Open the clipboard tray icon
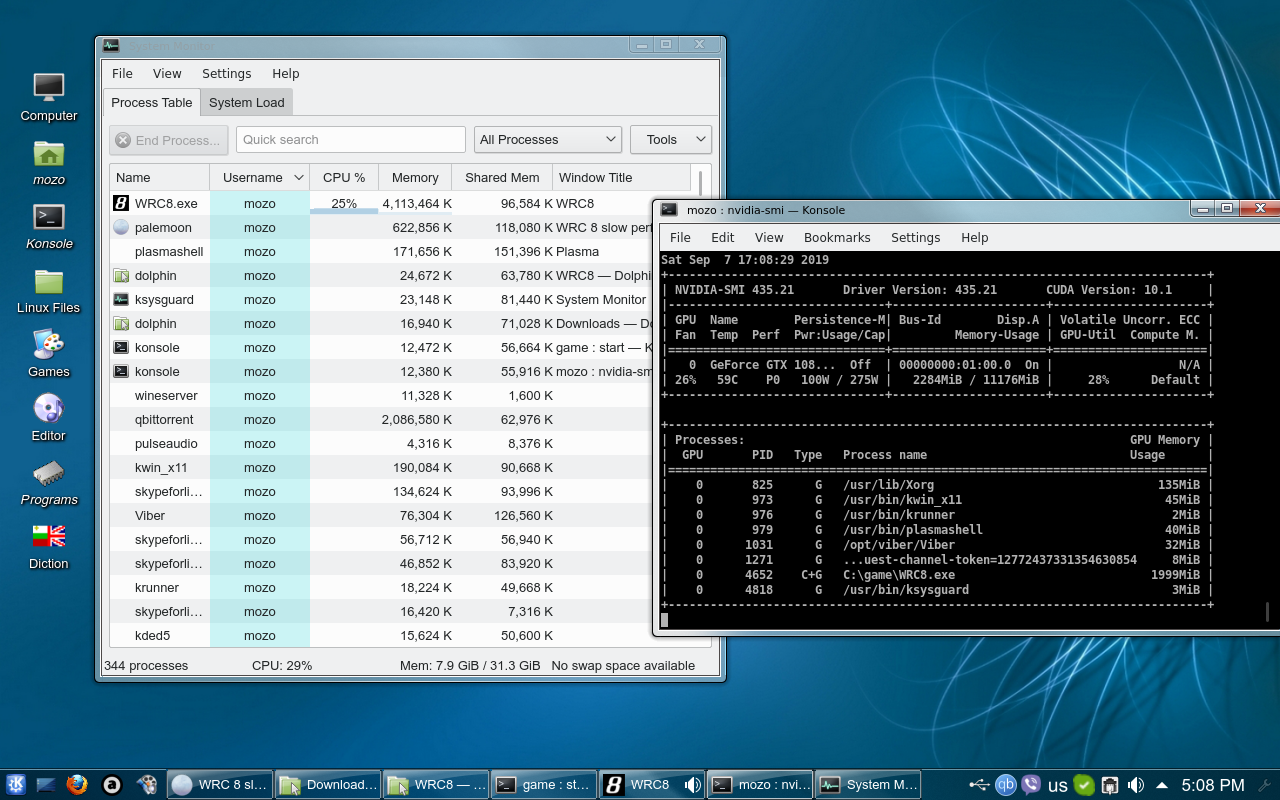 [1110, 785]
